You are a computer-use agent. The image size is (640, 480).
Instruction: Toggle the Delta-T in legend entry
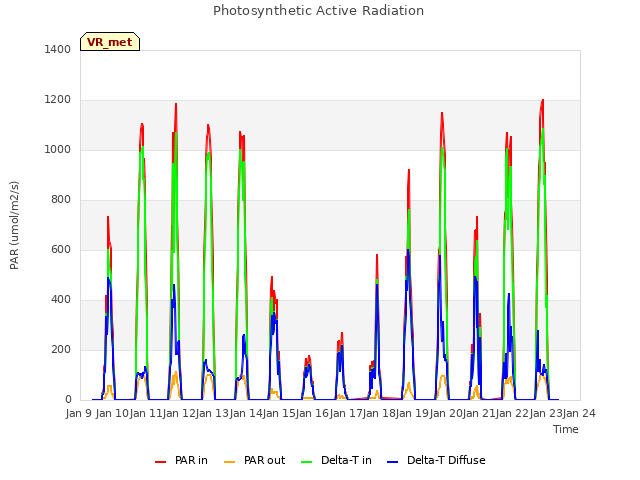(x=336, y=460)
